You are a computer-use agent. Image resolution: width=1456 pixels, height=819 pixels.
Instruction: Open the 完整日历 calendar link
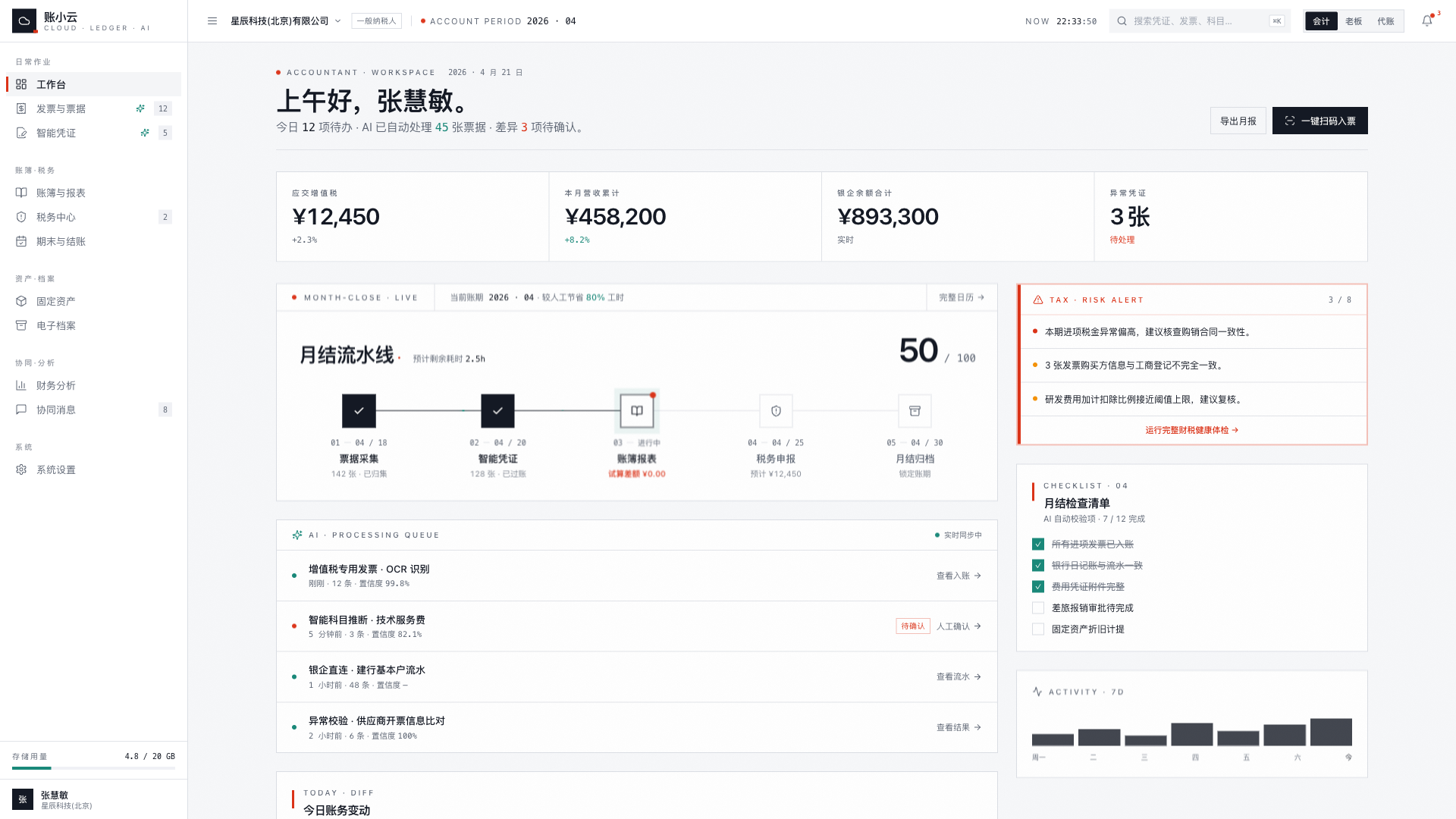pyautogui.click(x=961, y=297)
